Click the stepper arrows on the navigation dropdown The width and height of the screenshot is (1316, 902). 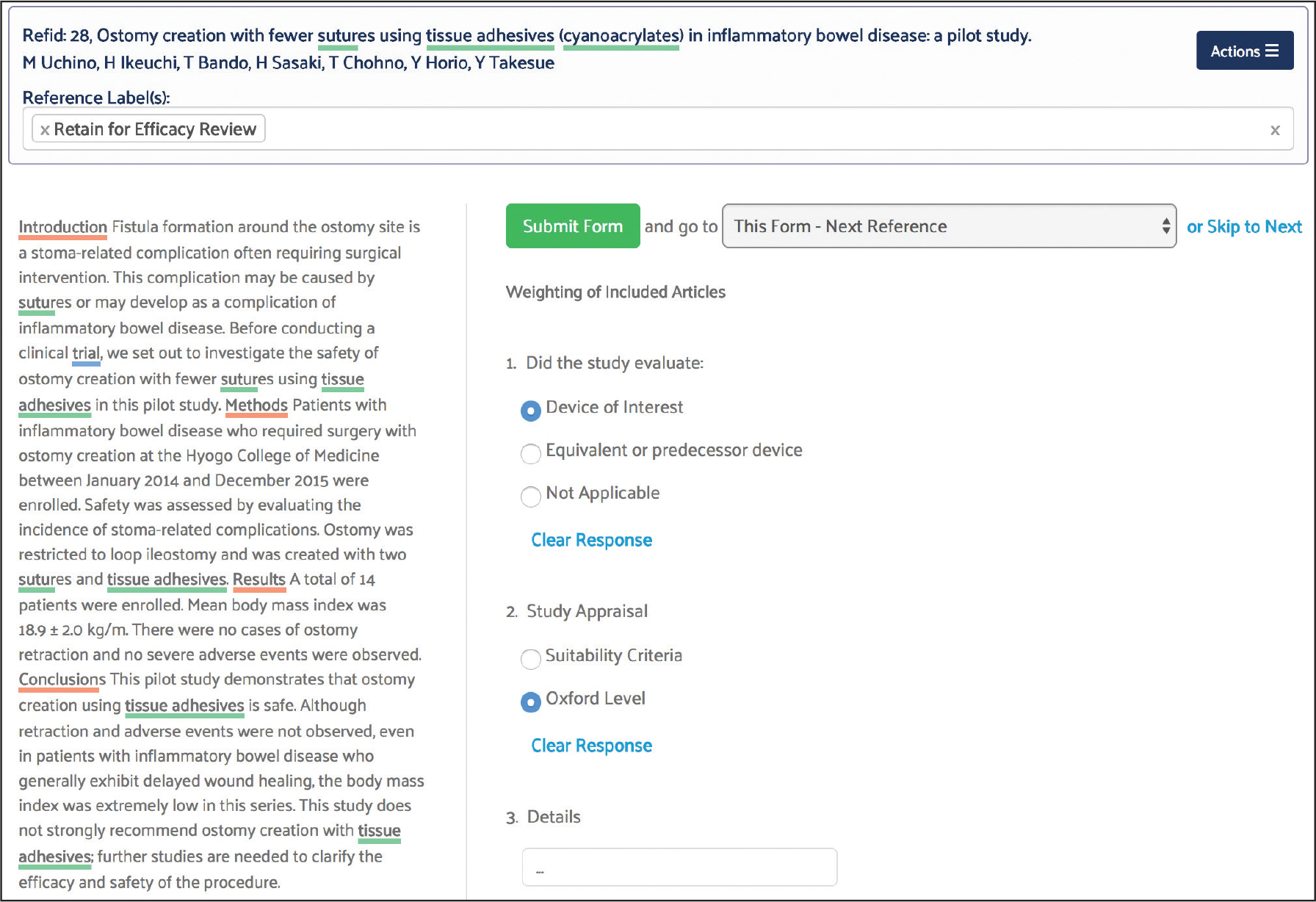pyautogui.click(x=1165, y=226)
